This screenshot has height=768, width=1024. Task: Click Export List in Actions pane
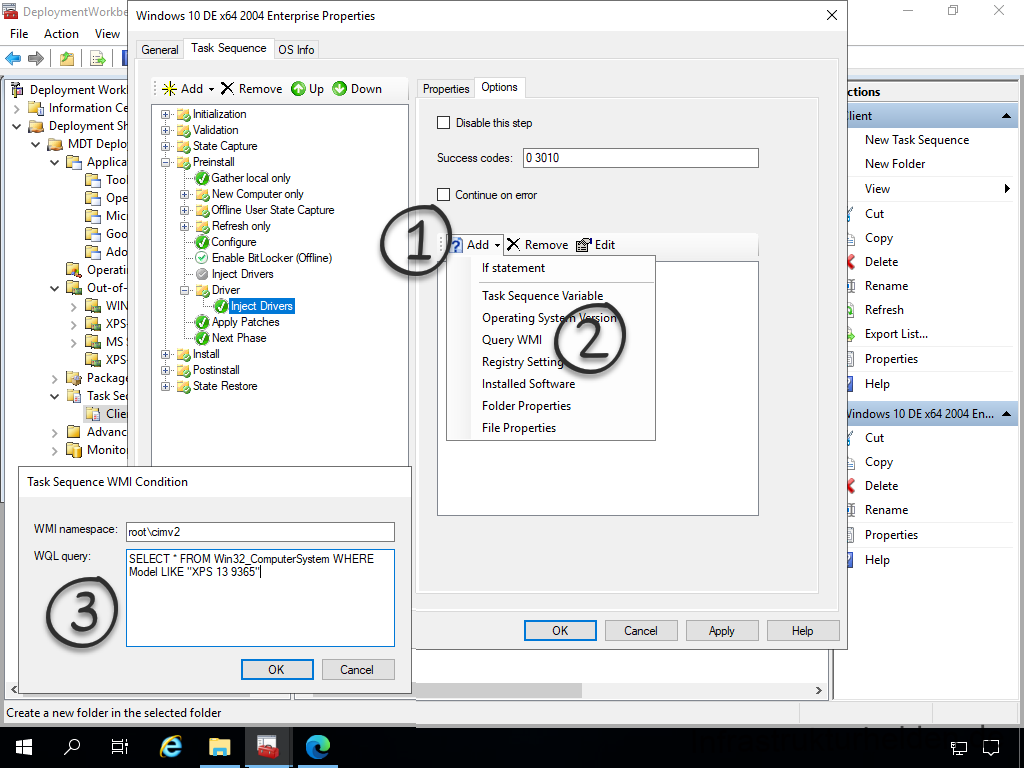click(x=896, y=334)
